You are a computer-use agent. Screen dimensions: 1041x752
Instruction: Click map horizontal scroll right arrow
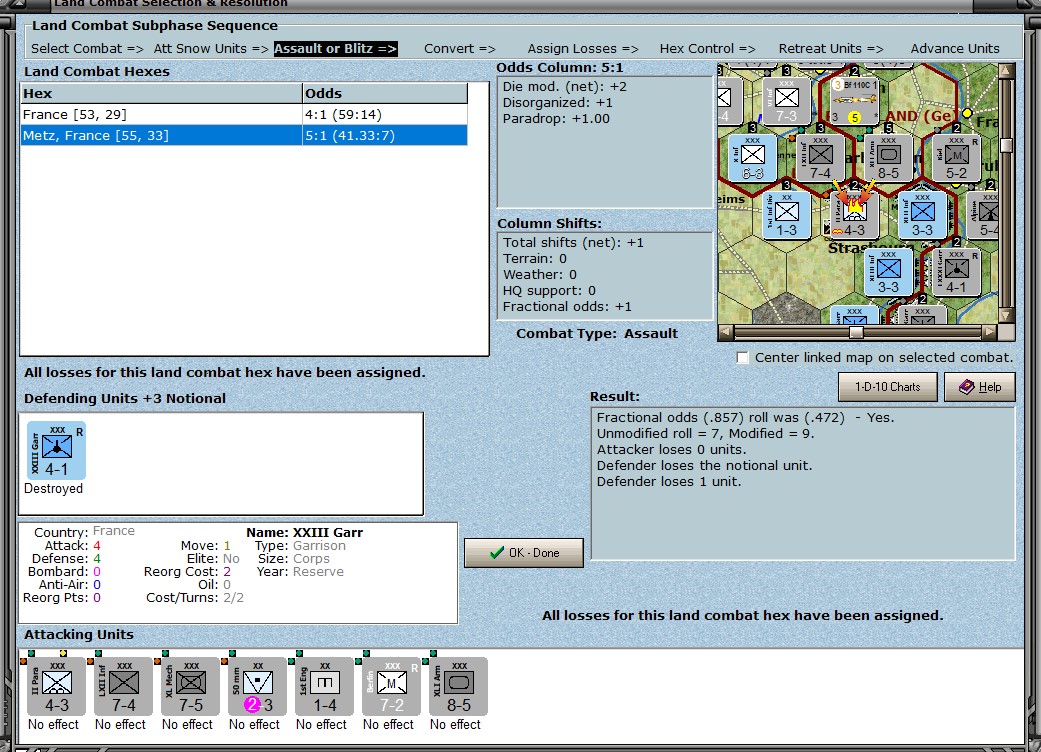click(990, 332)
